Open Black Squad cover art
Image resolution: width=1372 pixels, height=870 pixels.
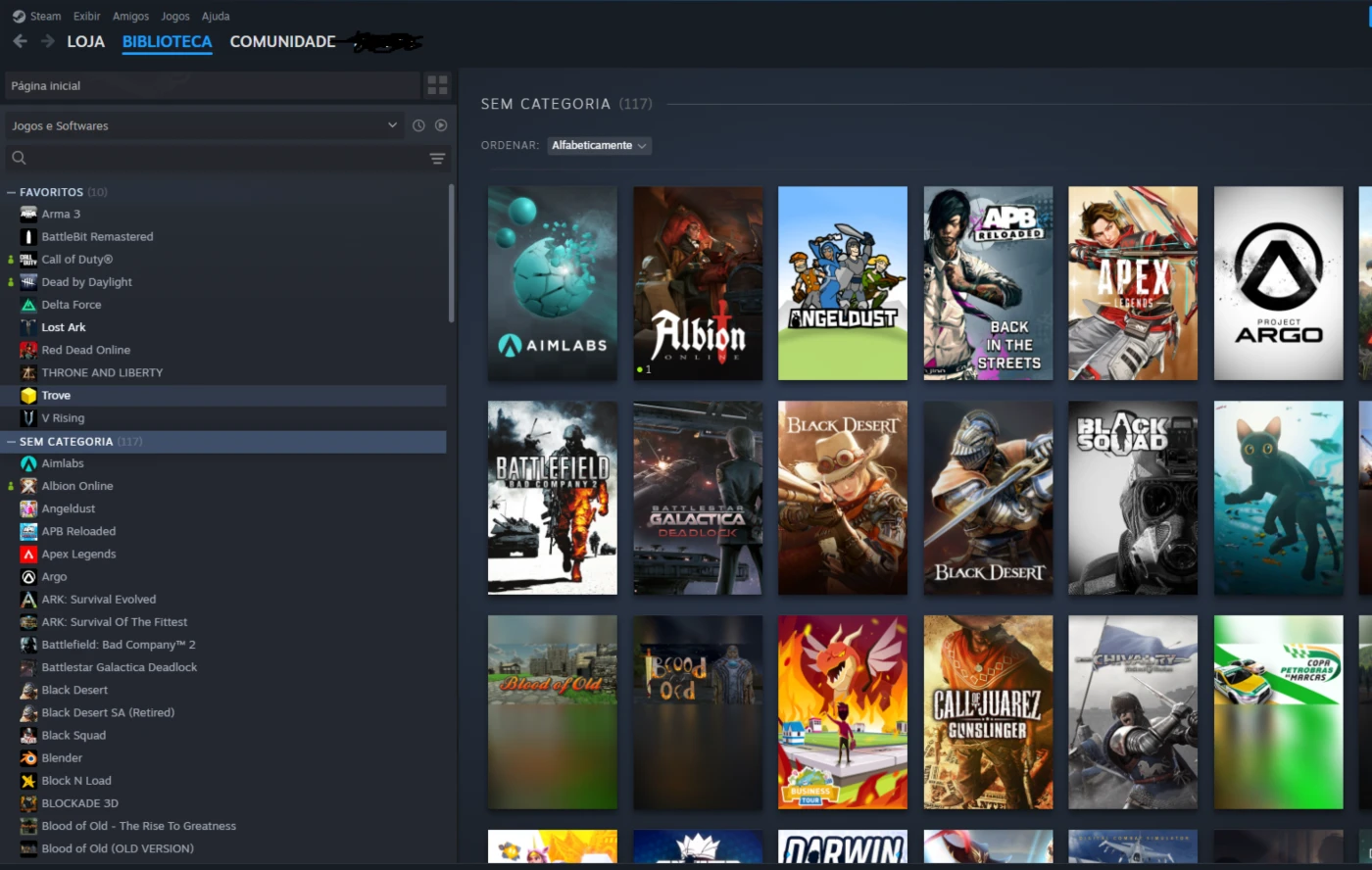tap(1133, 498)
